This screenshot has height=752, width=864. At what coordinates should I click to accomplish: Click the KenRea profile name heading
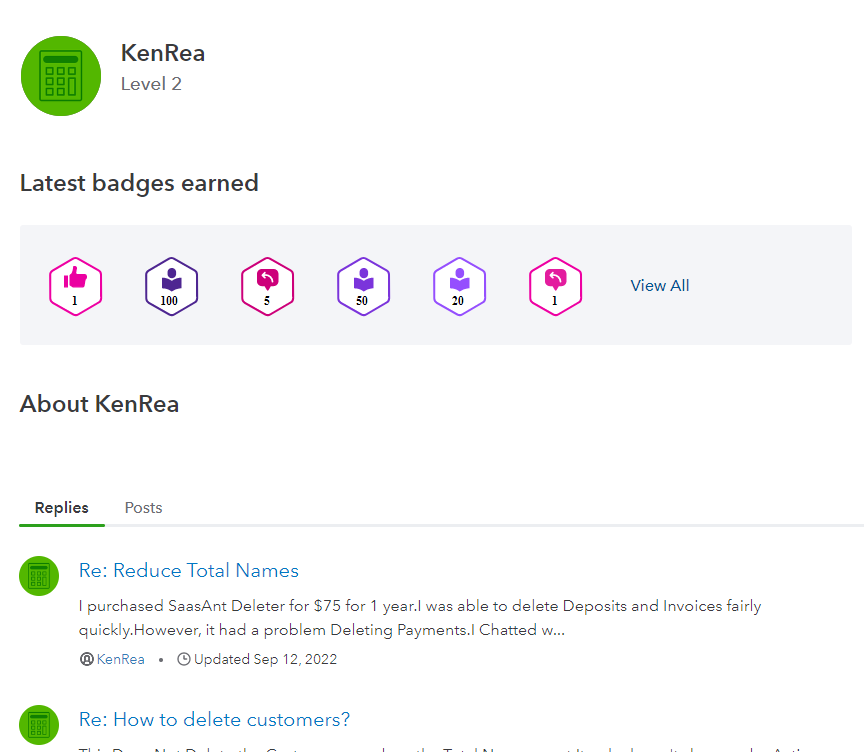click(163, 53)
